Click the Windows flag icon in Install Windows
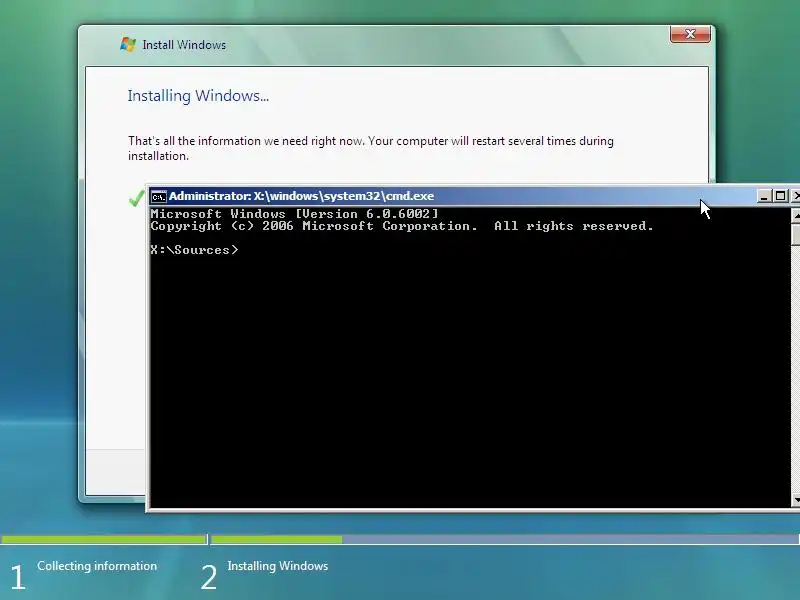Screen dimensions: 800x600 click(128, 44)
